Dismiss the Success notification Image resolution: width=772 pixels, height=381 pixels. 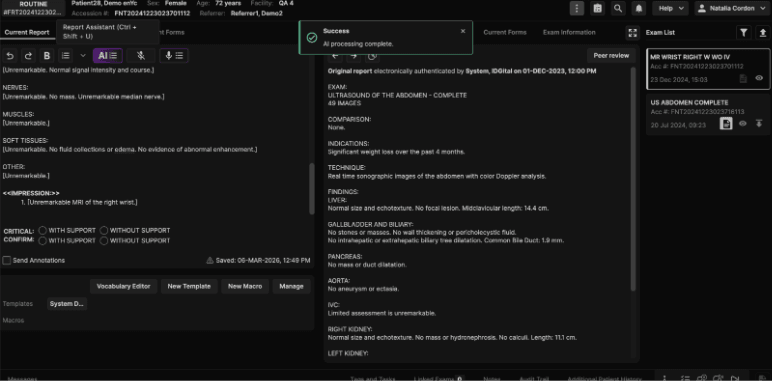tap(463, 31)
